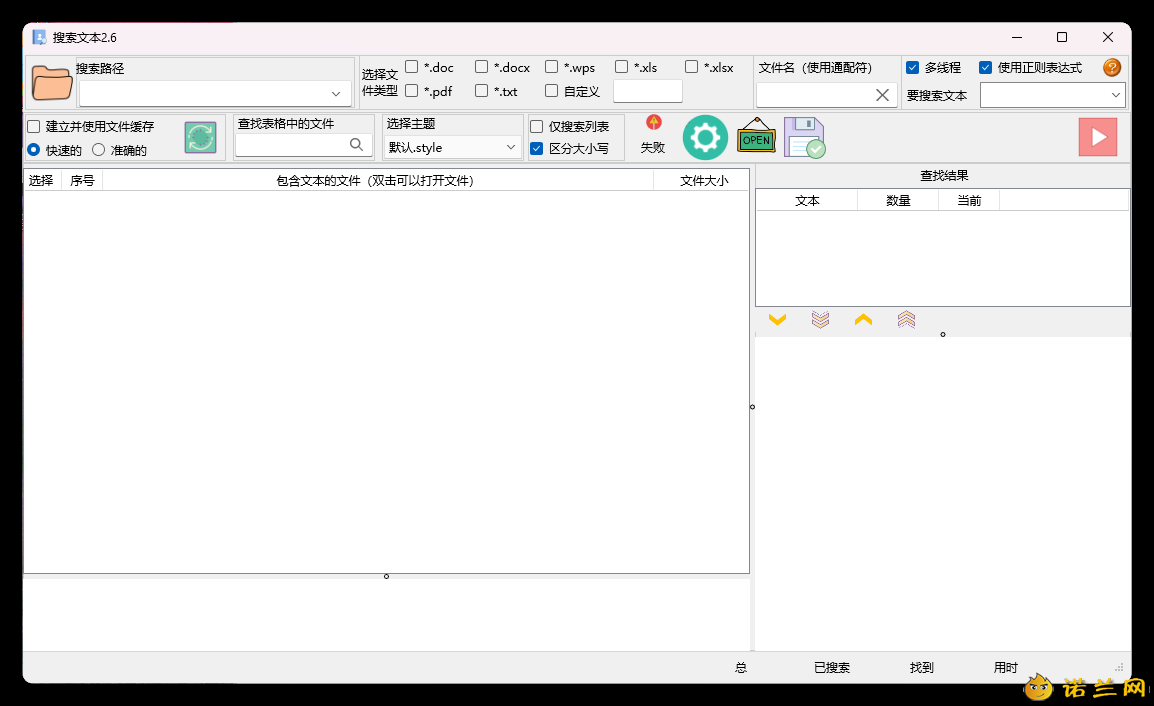1154x706 pixels.
Task: Open help via orange question mark icon
Action: tap(1112, 68)
